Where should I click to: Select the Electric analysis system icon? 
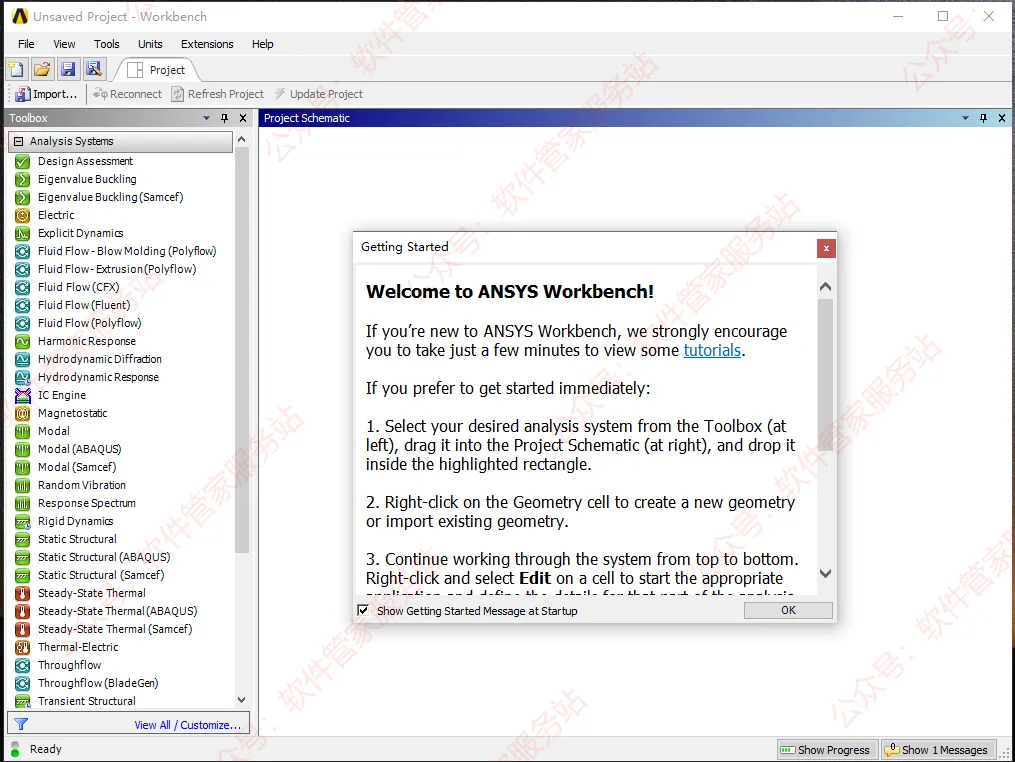coord(23,216)
